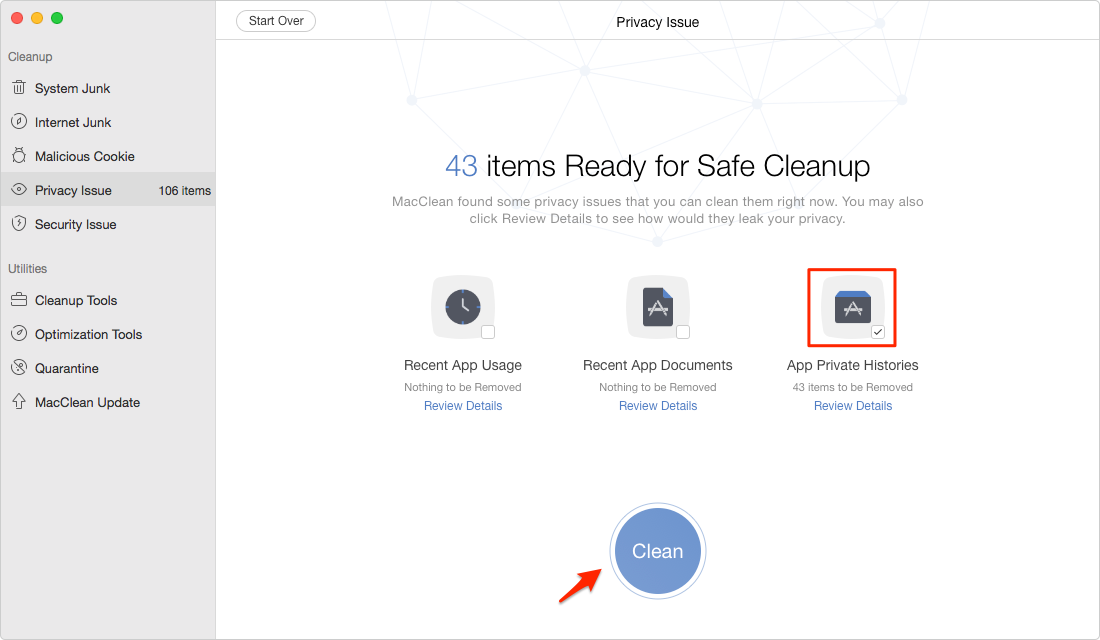
Task: Check the Recent App Documents checkbox
Action: tap(683, 332)
